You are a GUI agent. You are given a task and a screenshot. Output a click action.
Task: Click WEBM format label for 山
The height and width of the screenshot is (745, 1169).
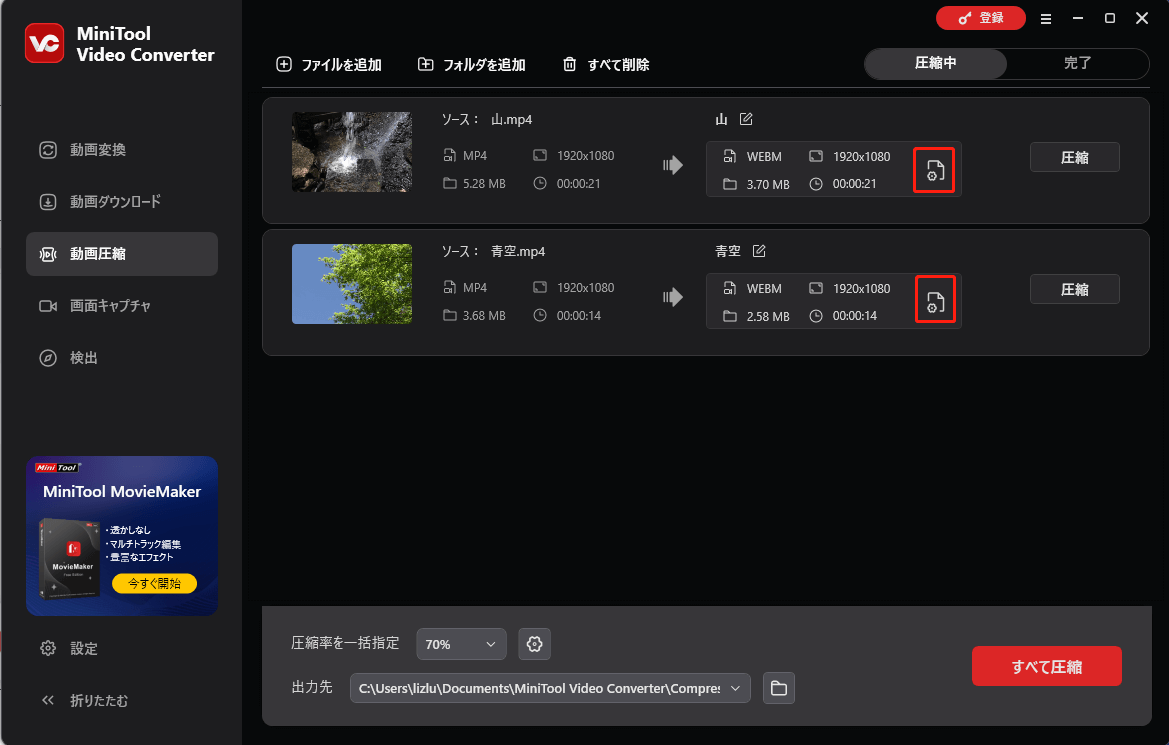pos(764,157)
